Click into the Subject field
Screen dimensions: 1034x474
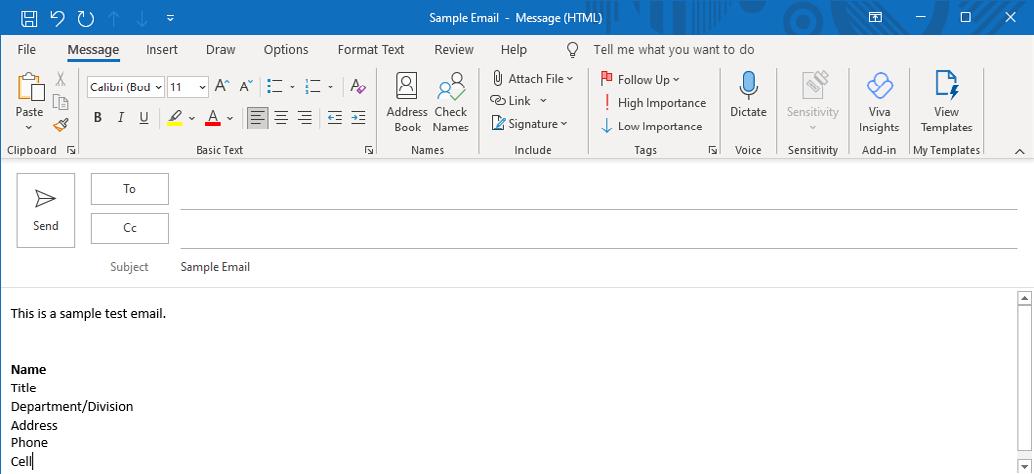tap(590, 267)
